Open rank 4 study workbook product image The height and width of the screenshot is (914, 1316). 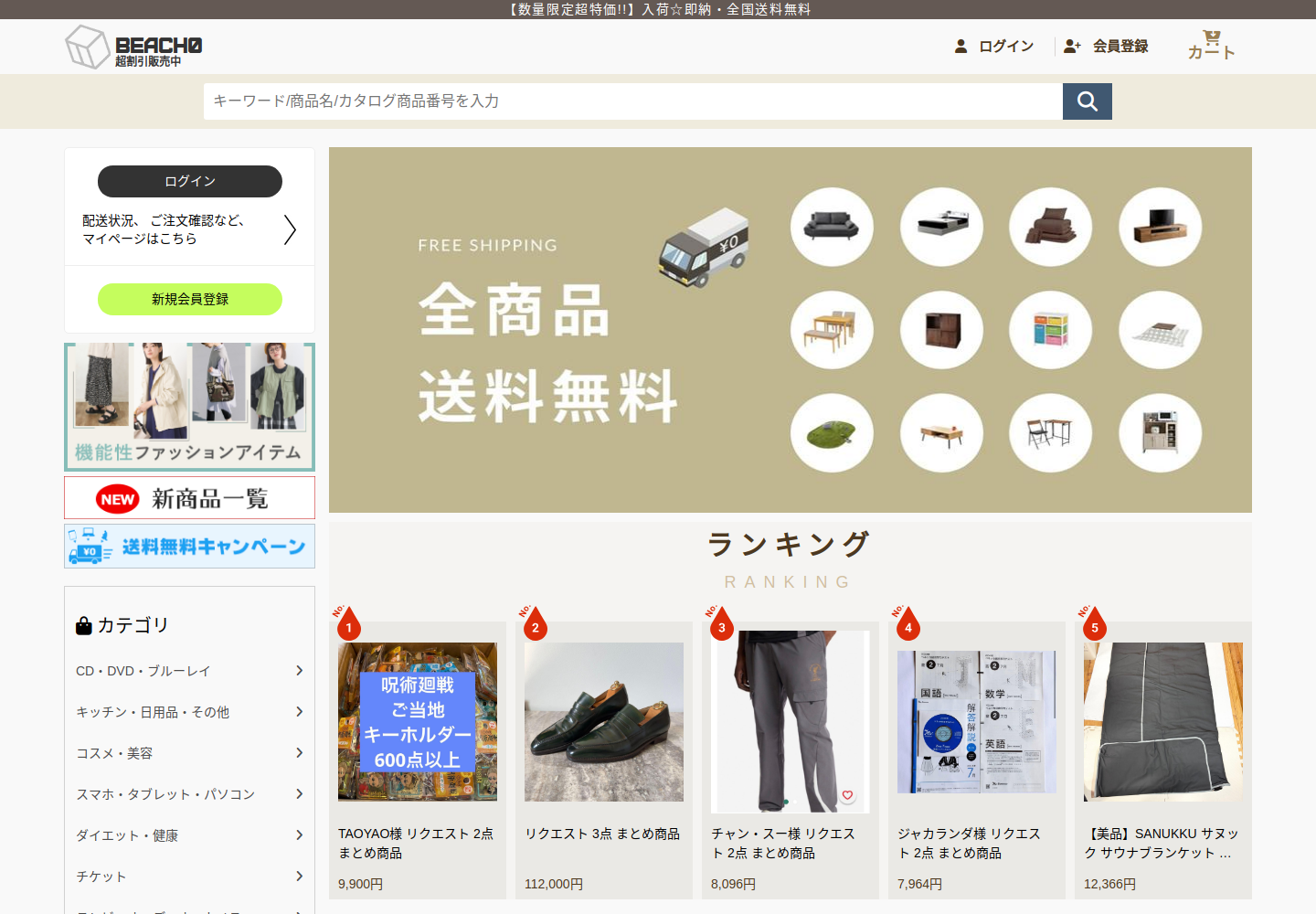click(x=977, y=722)
